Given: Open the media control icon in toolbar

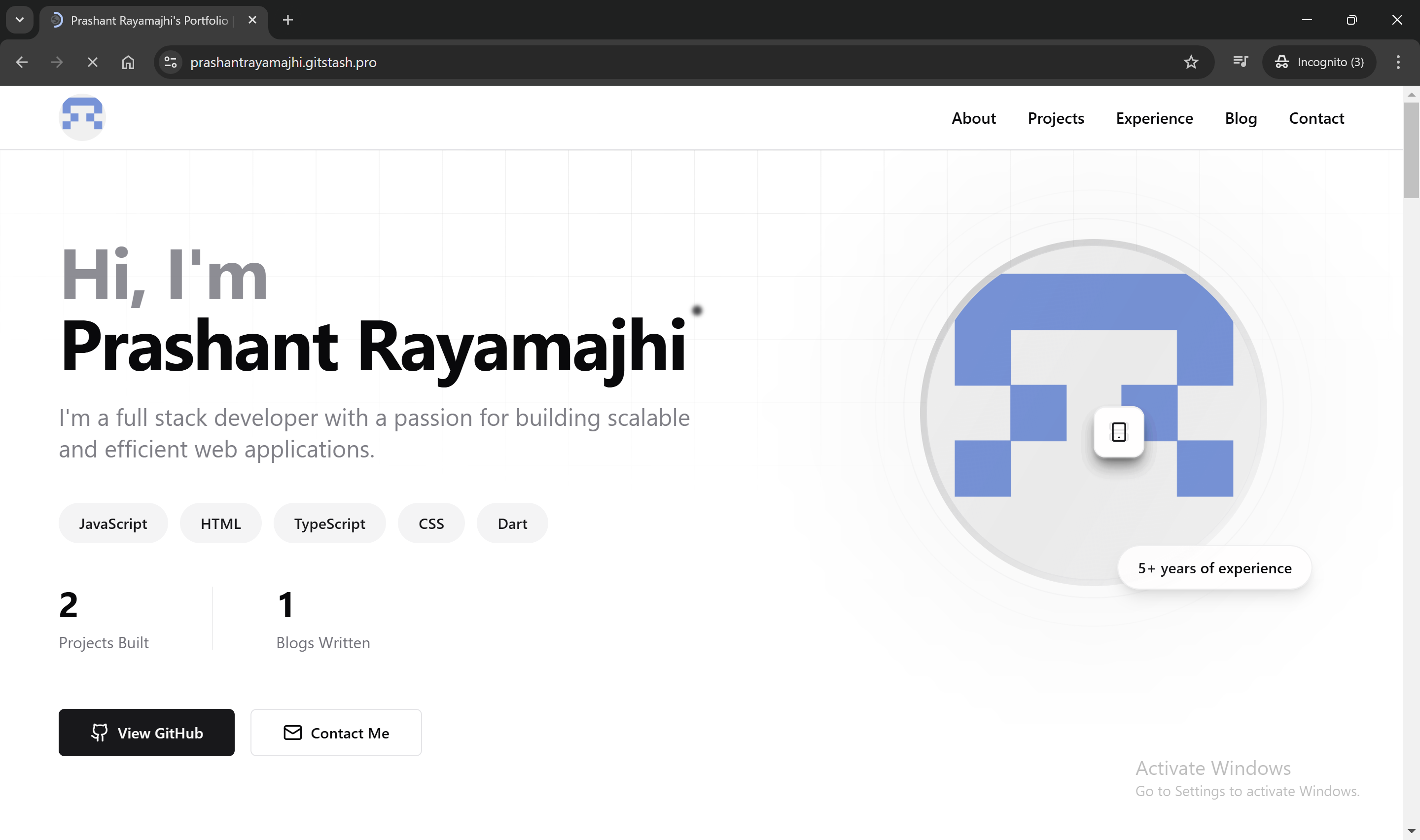Looking at the screenshot, I should (x=1240, y=62).
